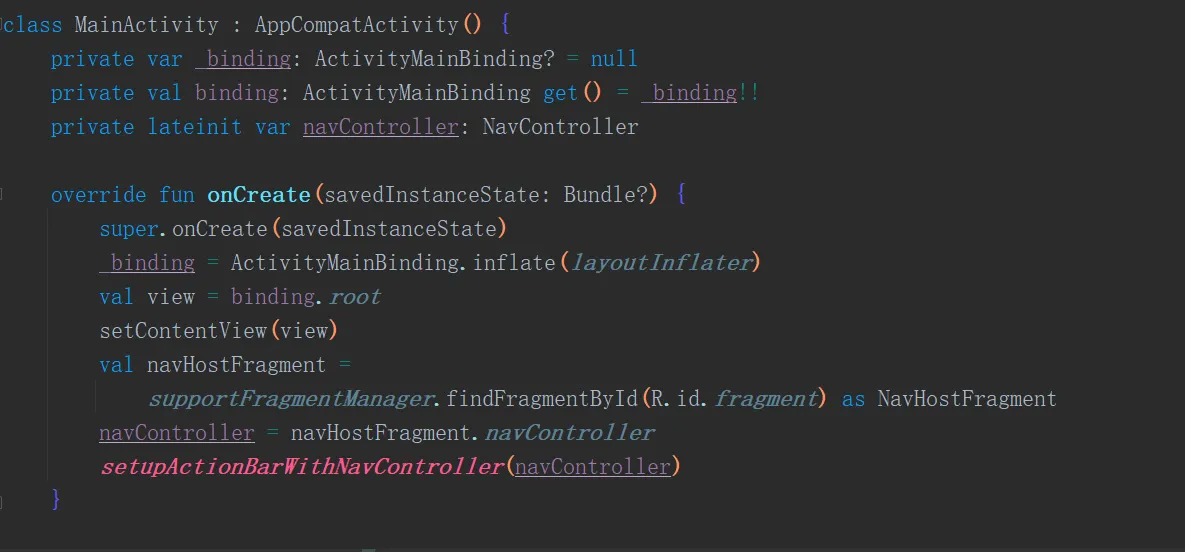Click the NavController type annotation
Screen dimensions: 1185x552
560,127
